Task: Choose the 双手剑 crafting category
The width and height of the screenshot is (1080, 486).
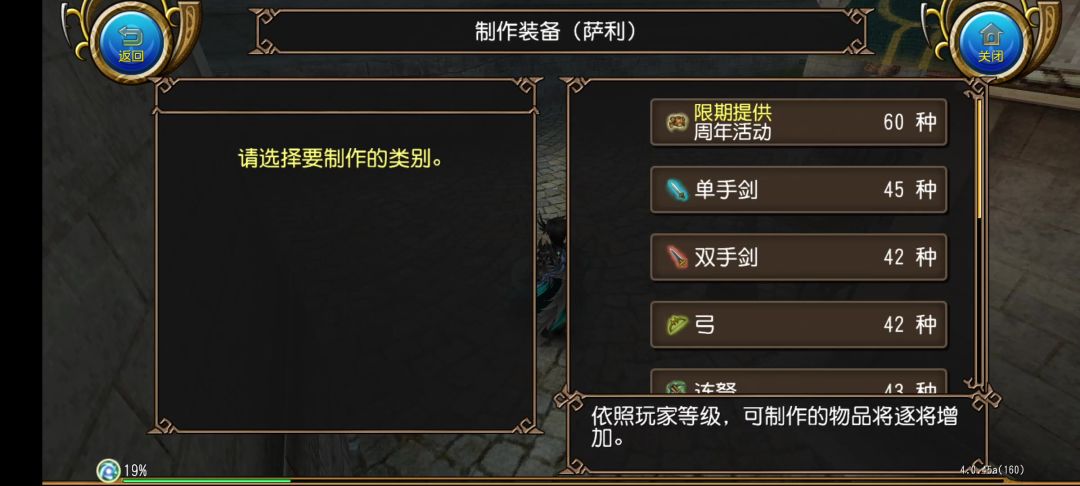Action: click(x=798, y=257)
